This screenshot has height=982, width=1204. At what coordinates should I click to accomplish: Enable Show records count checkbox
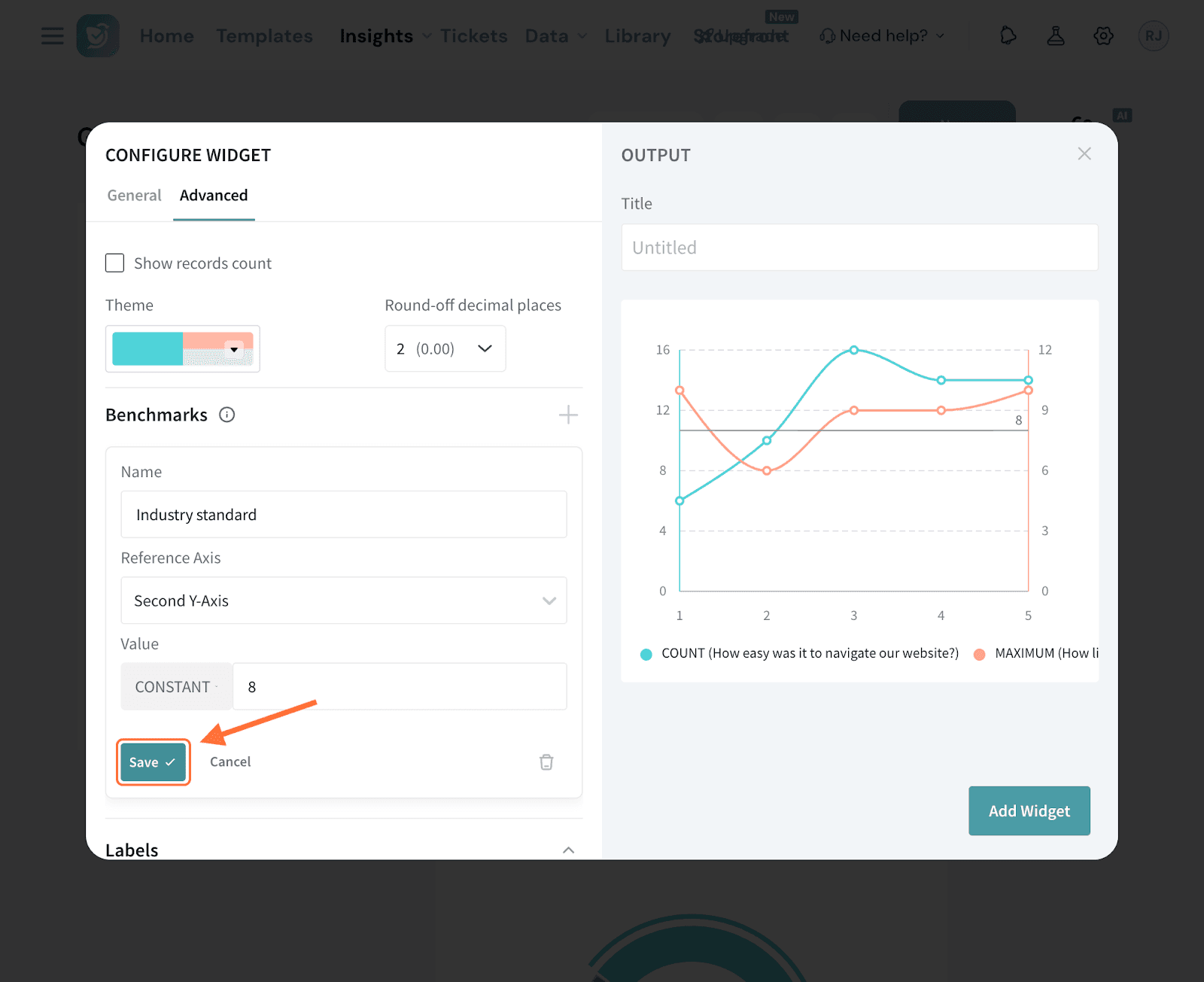(x=115, y=263)
